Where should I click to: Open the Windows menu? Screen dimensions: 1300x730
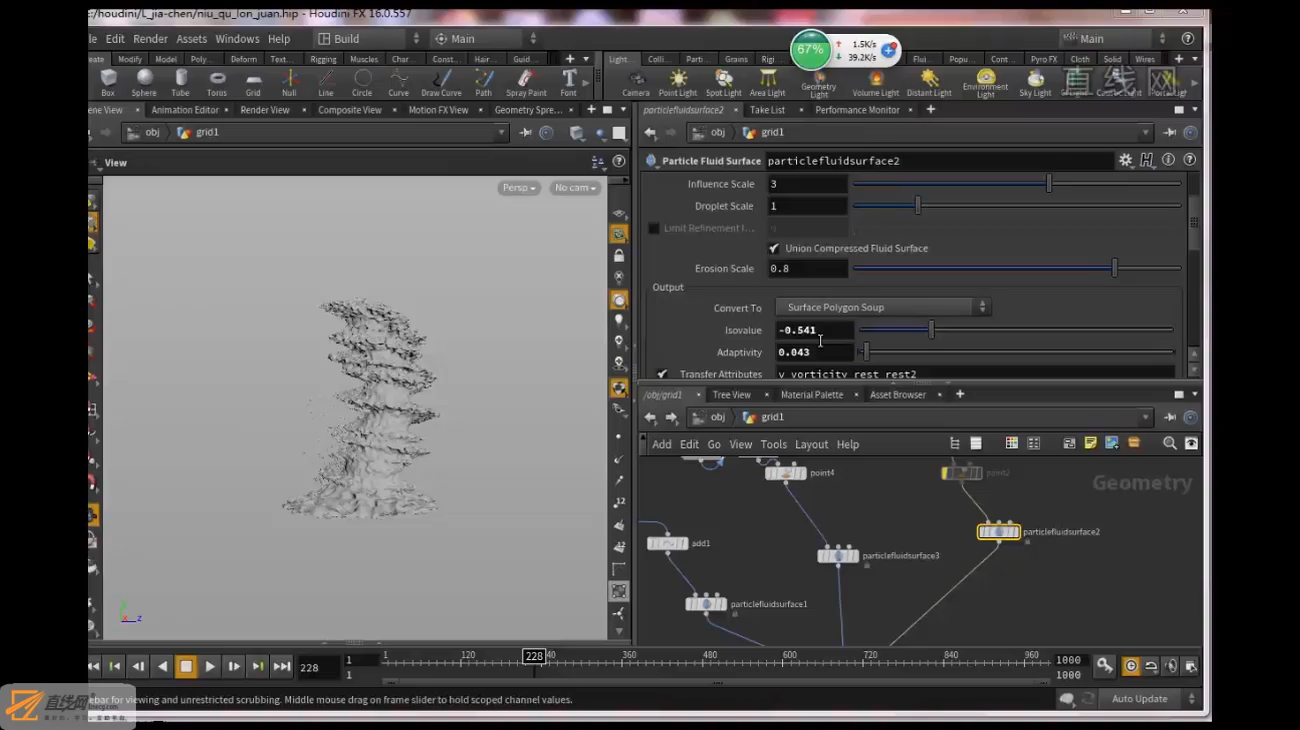237,39
